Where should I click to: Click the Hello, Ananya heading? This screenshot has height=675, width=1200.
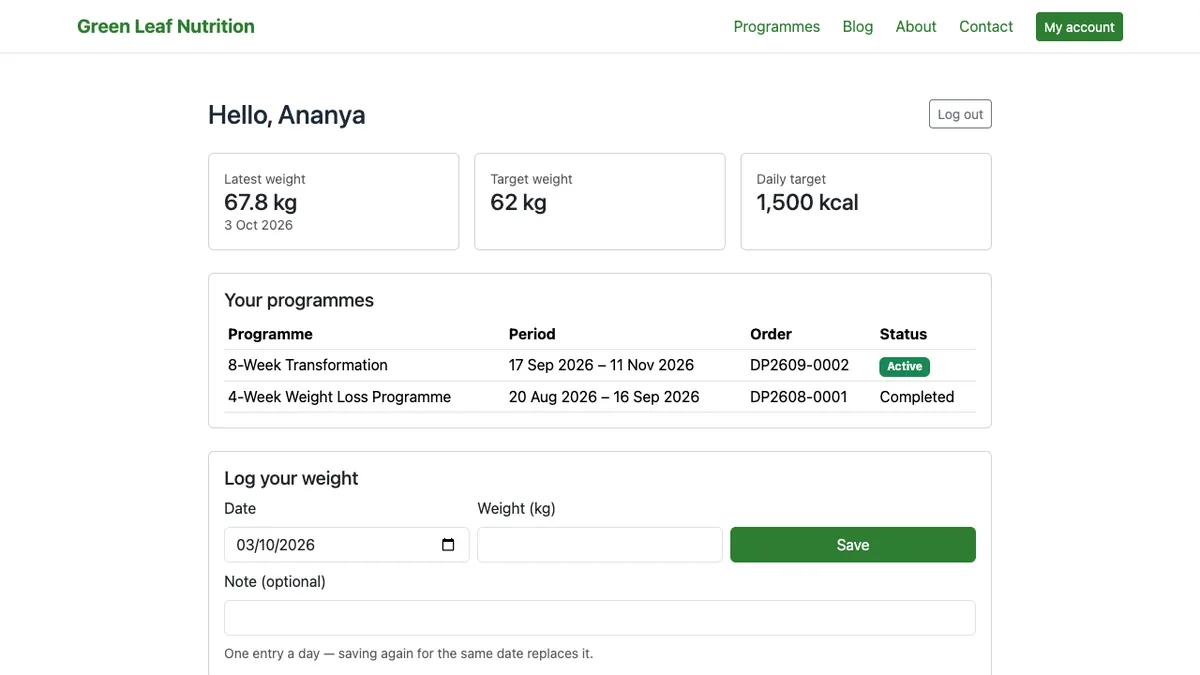[x=287, y=115]
